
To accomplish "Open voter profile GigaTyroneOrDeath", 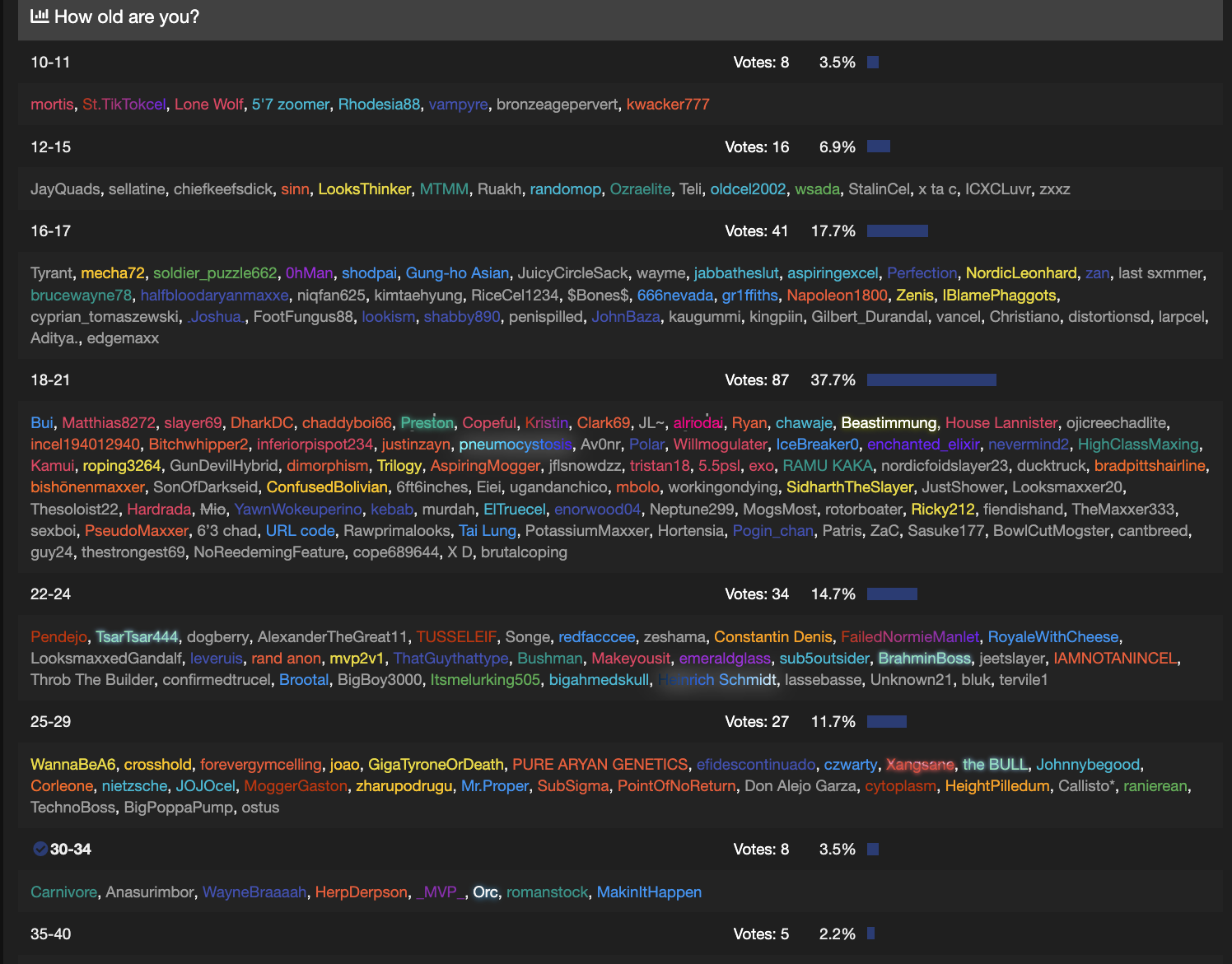I will coord(436,765).
